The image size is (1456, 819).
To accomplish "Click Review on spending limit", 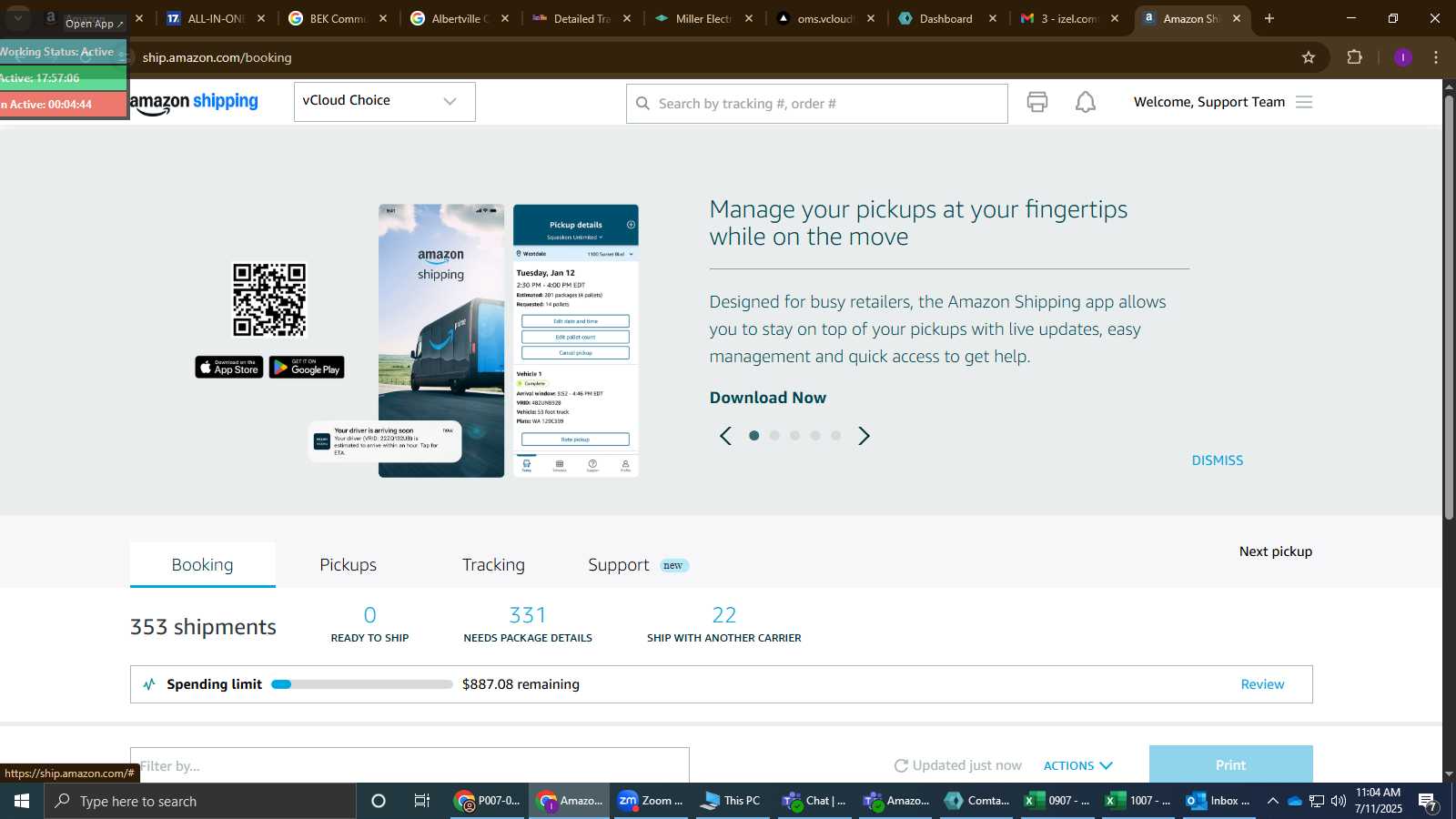I will click(1262, 684).
